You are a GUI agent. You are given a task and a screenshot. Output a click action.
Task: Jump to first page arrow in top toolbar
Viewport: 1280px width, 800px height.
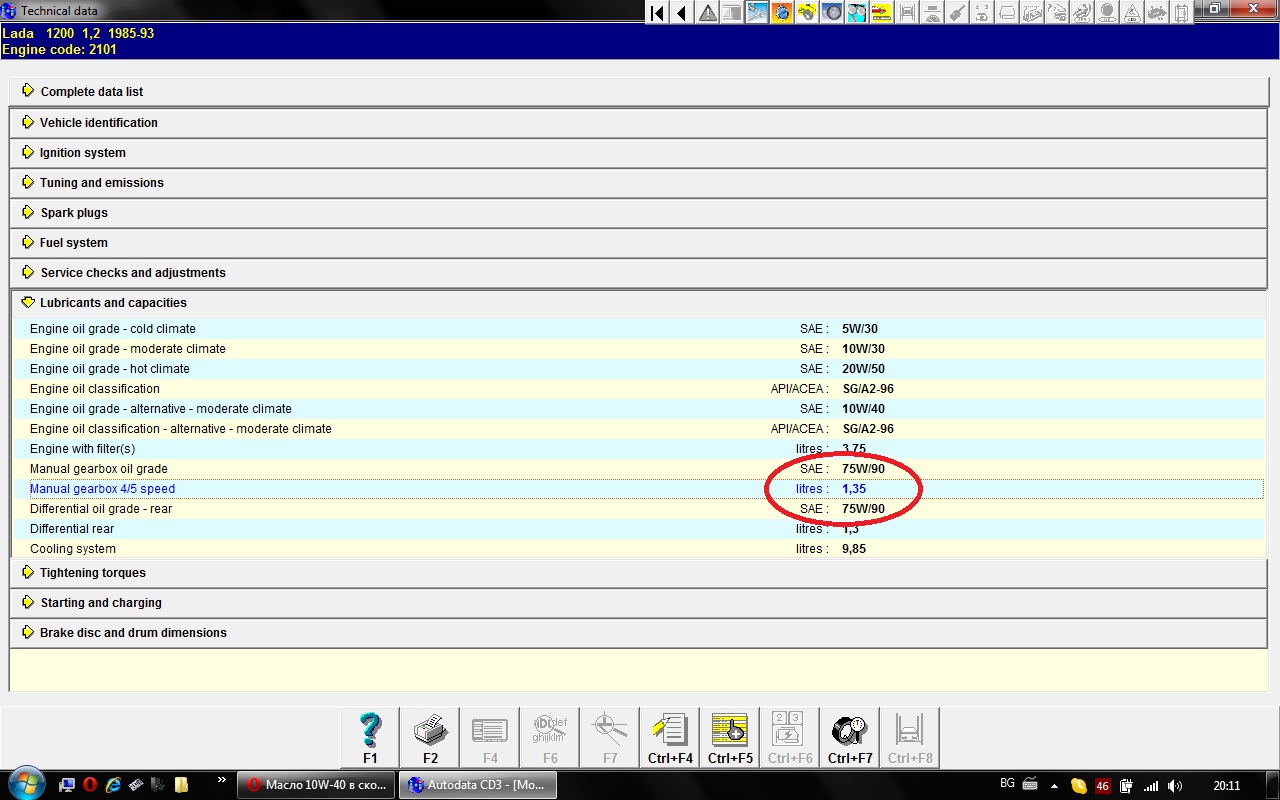(657, 12)
